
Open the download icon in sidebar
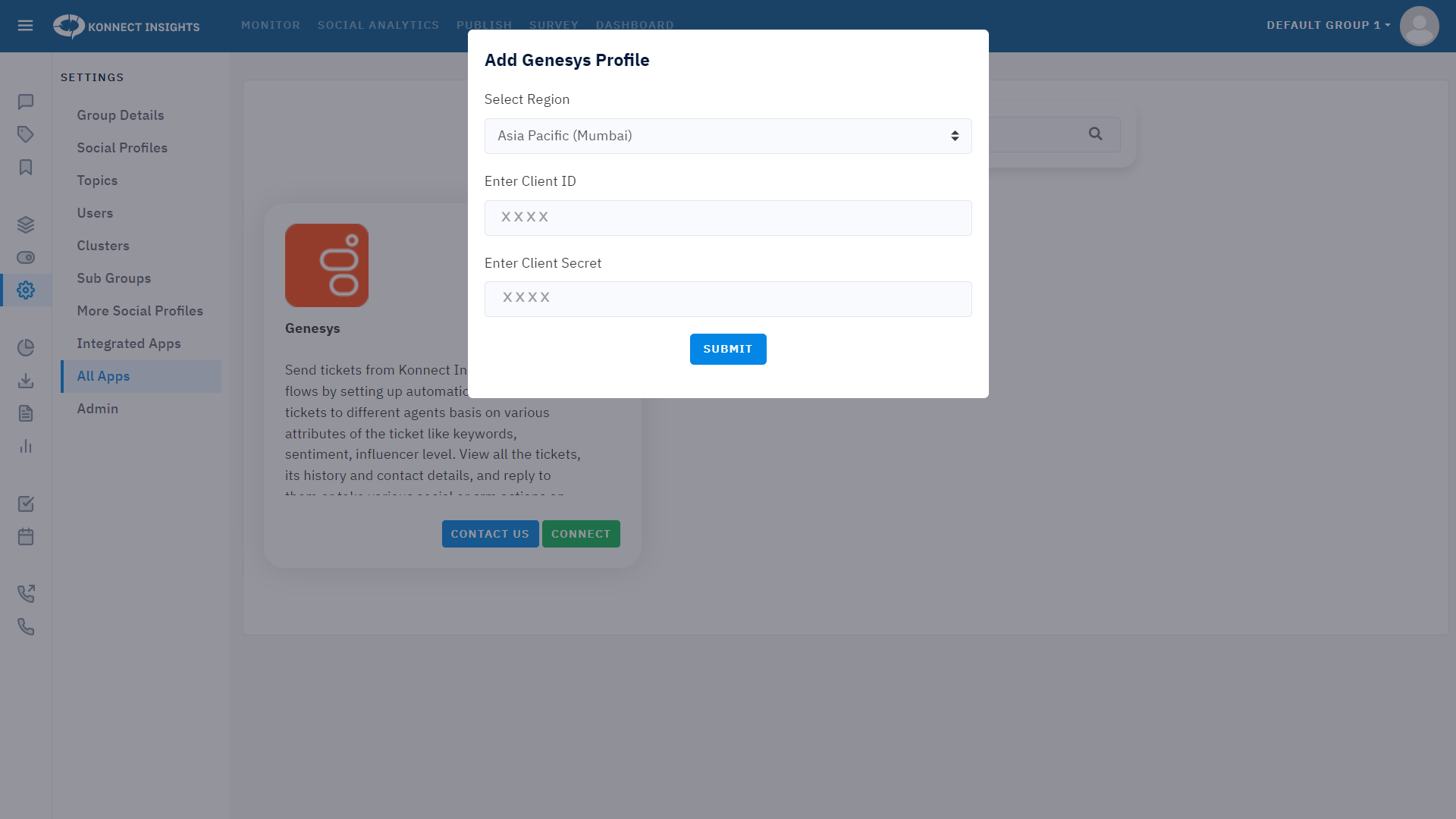[x=26, y=380]
